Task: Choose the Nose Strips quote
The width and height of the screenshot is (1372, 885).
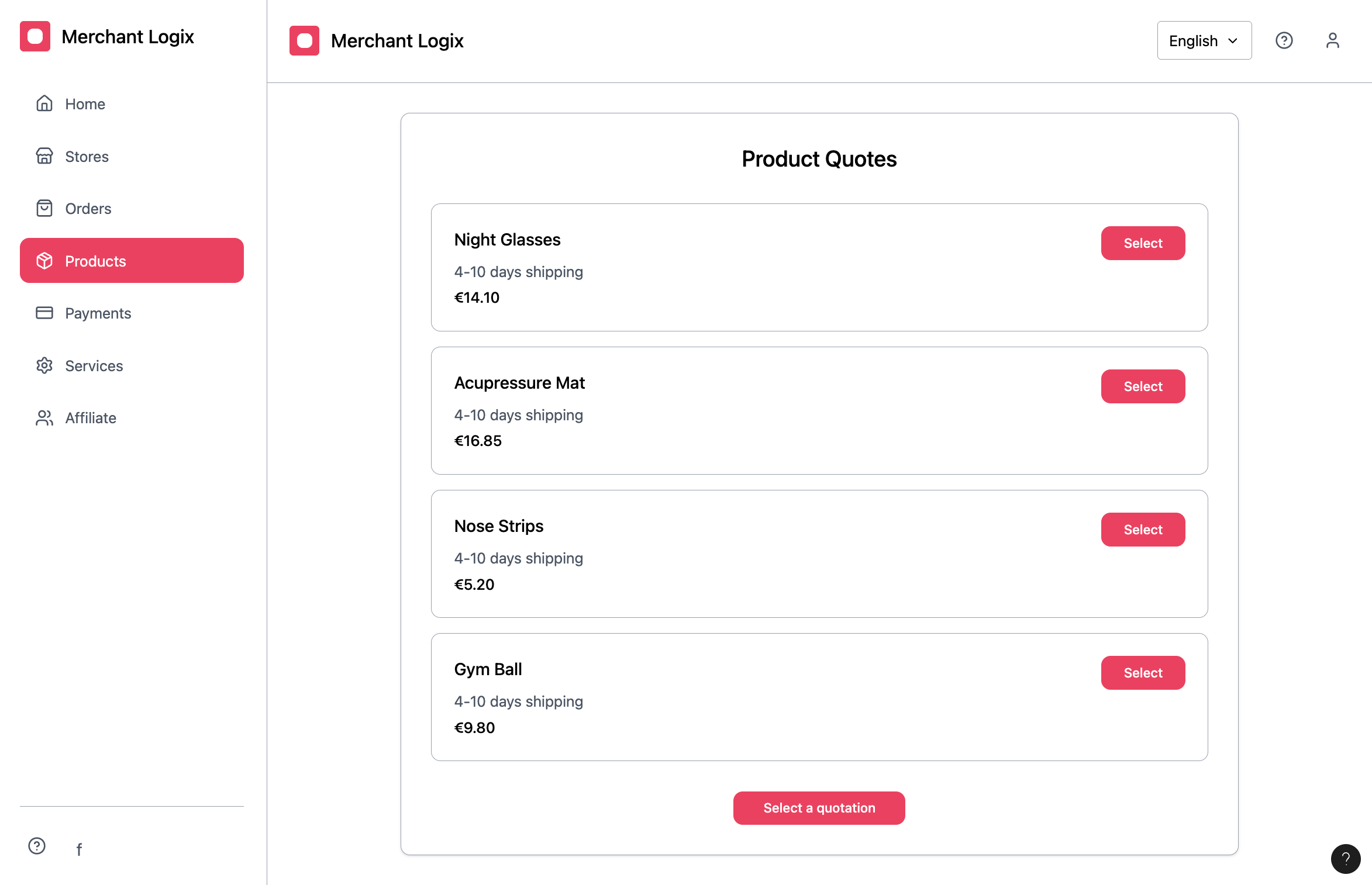Action: click(x=1142, y=530)
